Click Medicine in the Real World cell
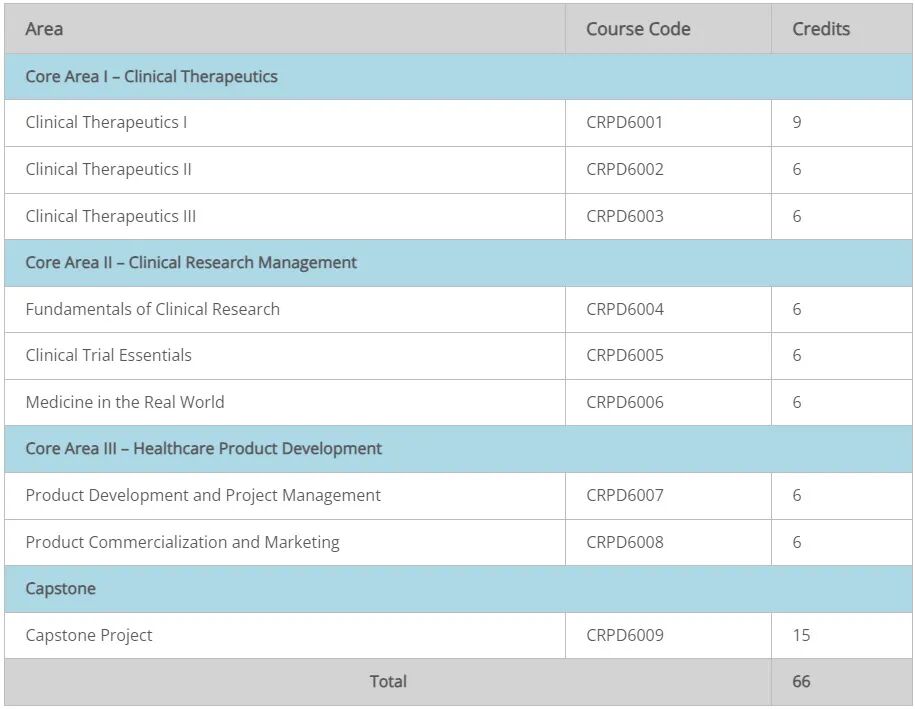The image size is (915, 709). pos(125,402)
